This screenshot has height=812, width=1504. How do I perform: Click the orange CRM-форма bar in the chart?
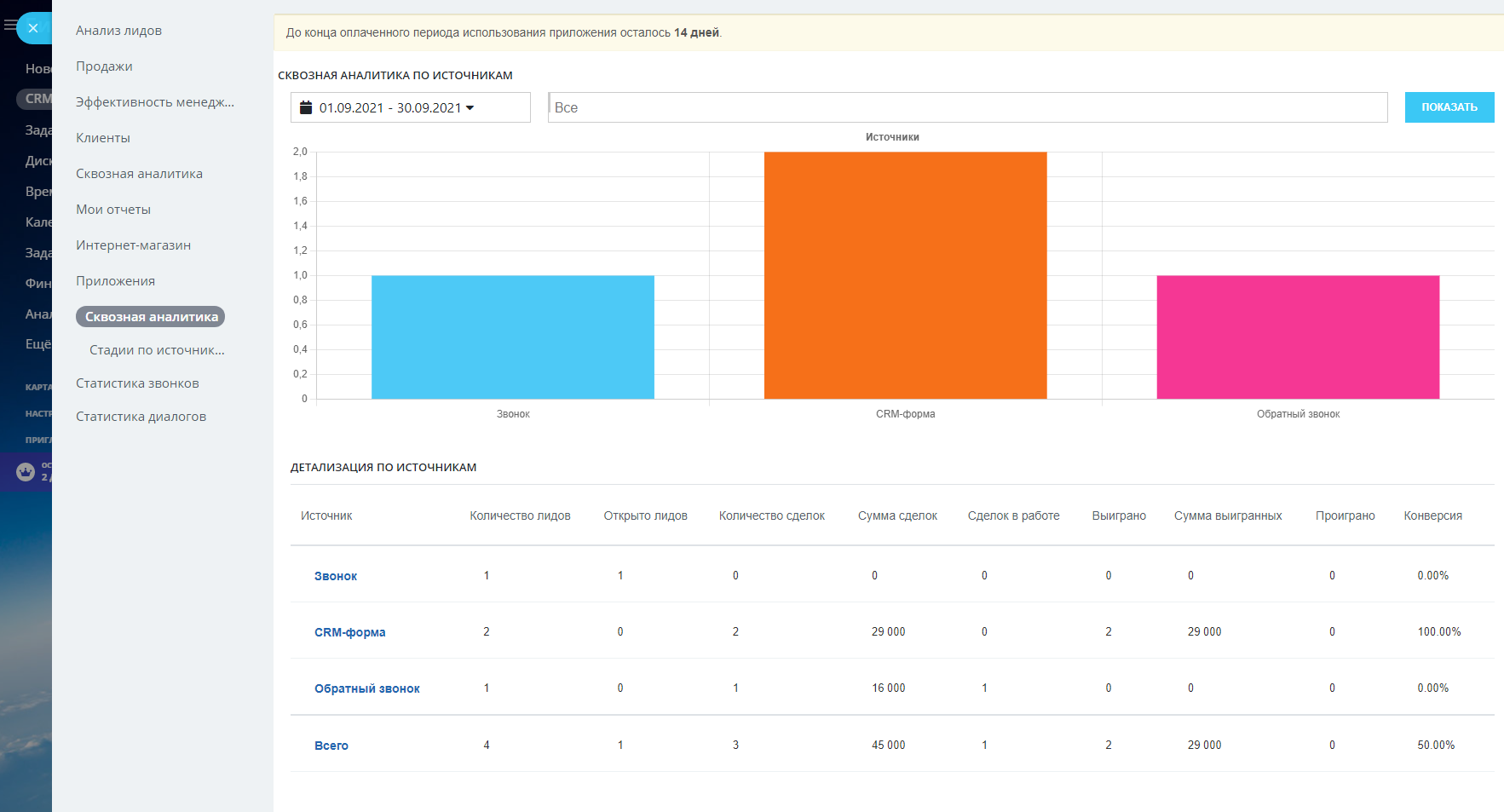pyautogui.click(x=905, y=275)
